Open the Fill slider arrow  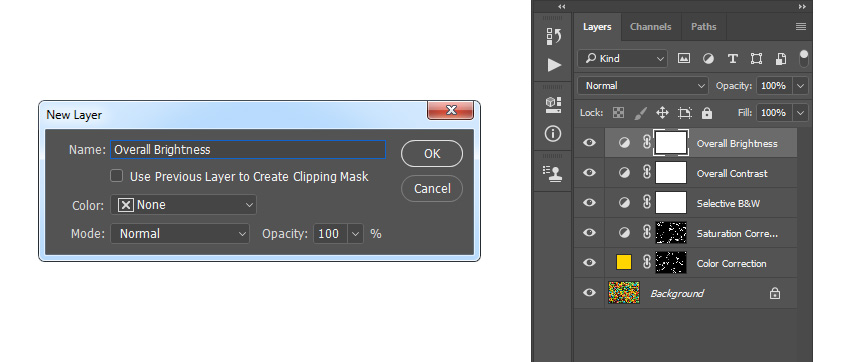click(x=801, y=113)
